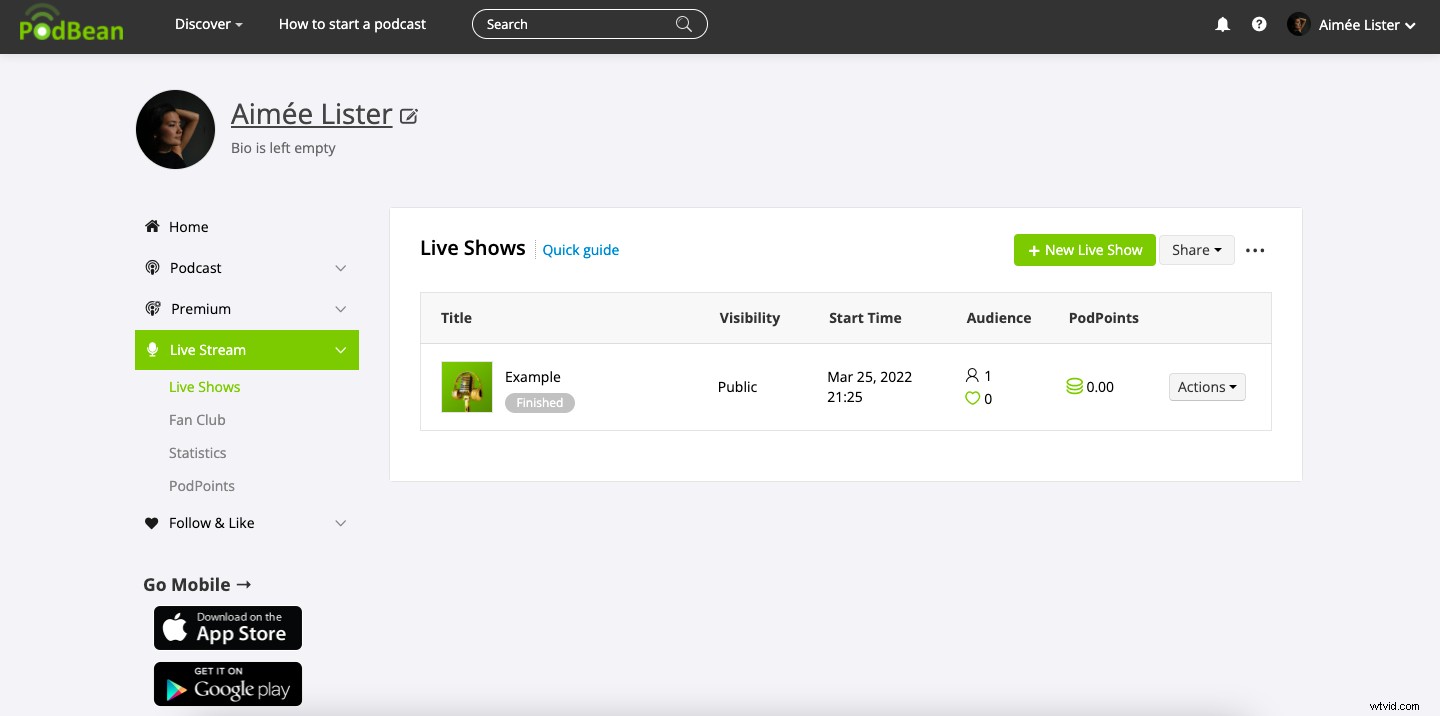1440x716 pixels.
Task: Open the Actions dropdown for the Example show
Action: tap(1207, 386)
